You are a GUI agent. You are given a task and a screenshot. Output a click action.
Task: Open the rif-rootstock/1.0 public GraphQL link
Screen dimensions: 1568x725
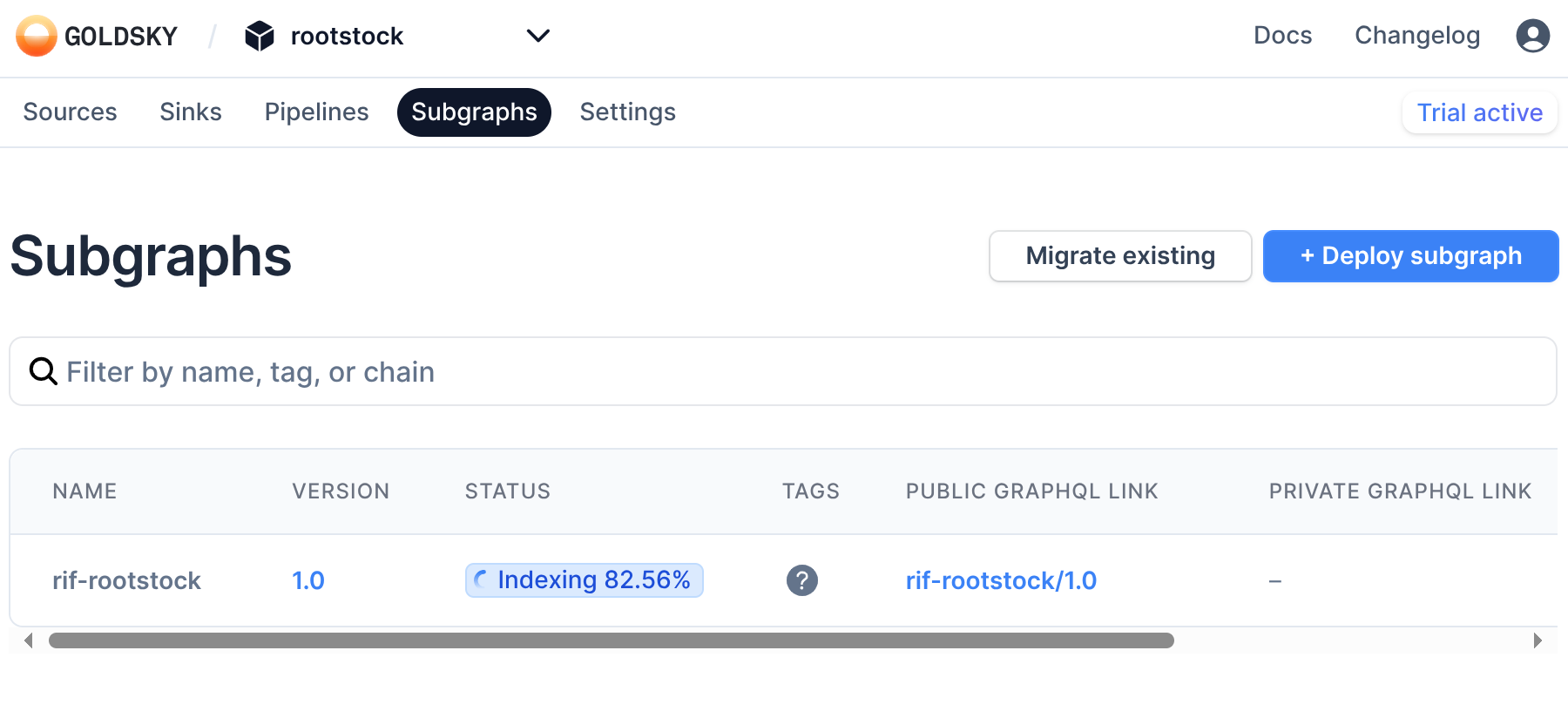point(1001,580)
